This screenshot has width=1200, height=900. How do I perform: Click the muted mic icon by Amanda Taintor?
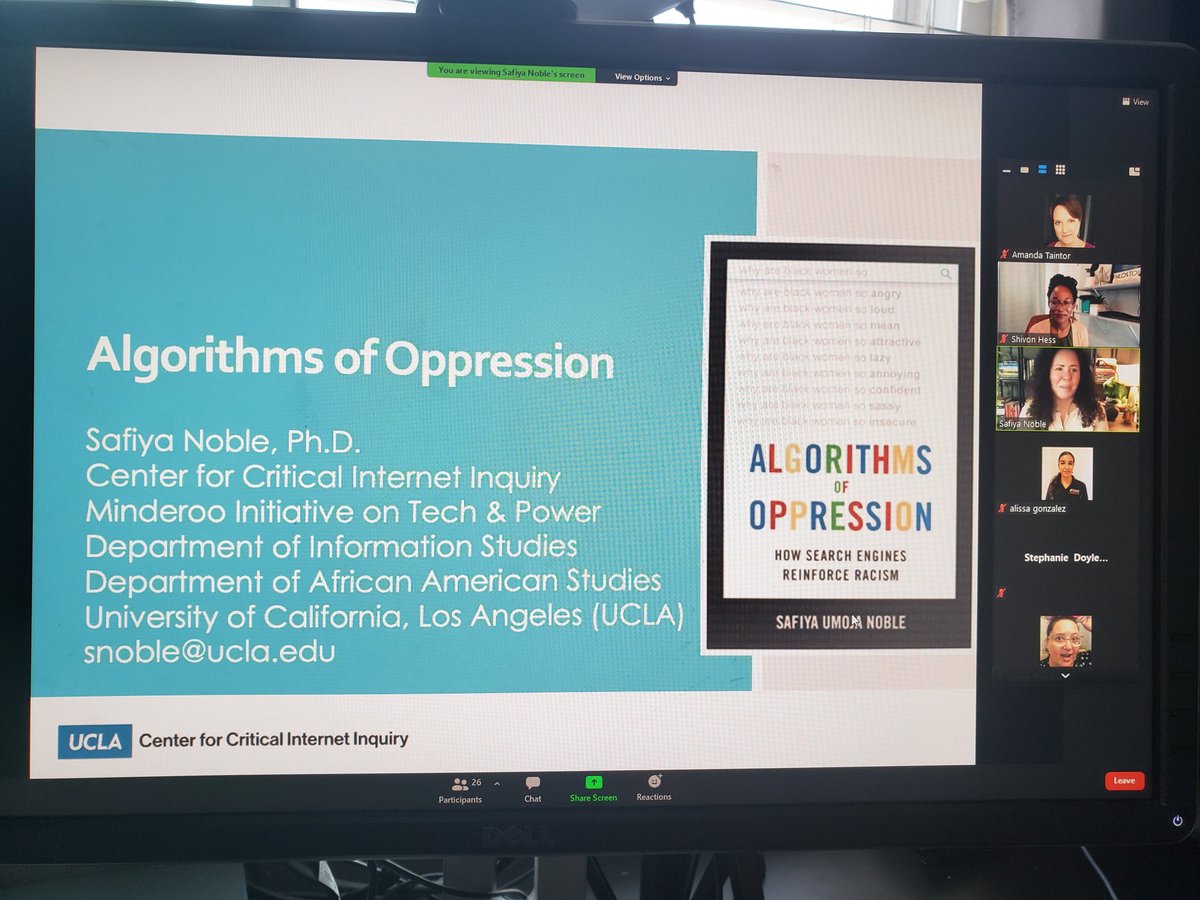pos(1003,255)
